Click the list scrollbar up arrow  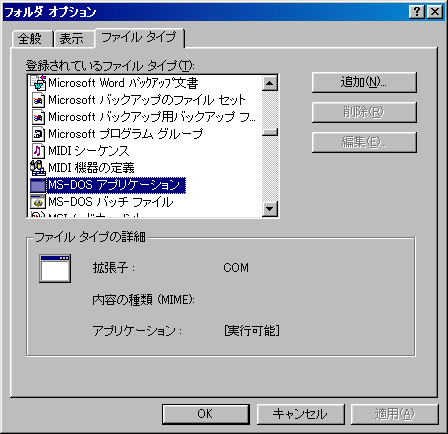(270, 83)
